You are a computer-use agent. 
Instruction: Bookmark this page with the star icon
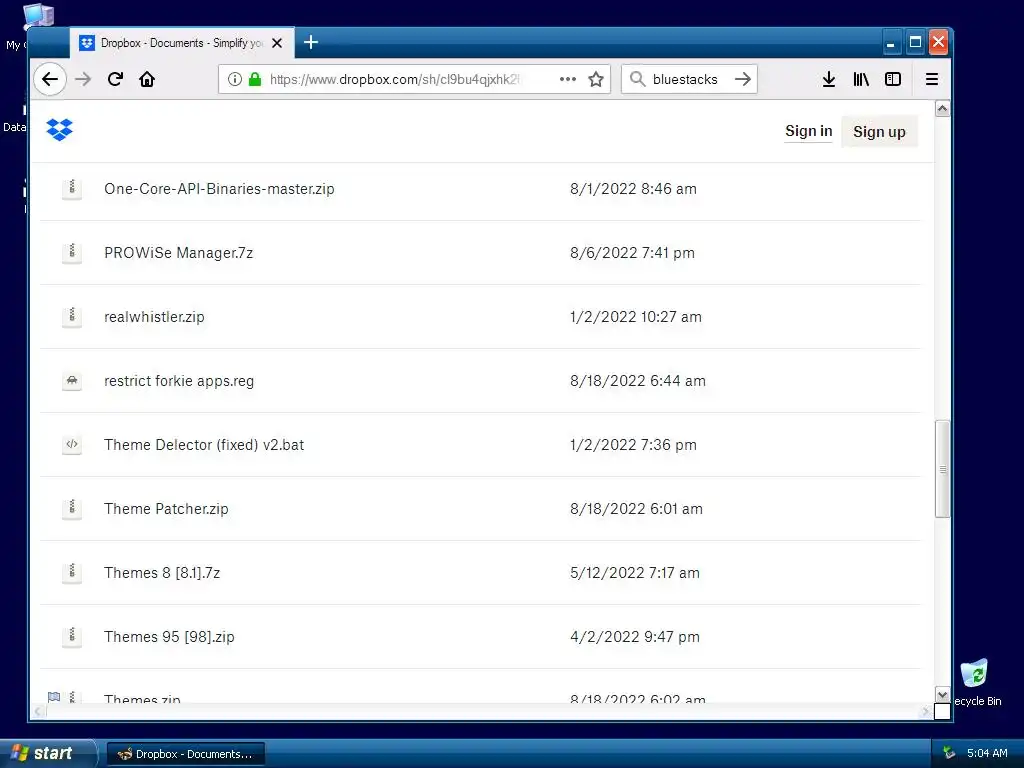[596, 79]
